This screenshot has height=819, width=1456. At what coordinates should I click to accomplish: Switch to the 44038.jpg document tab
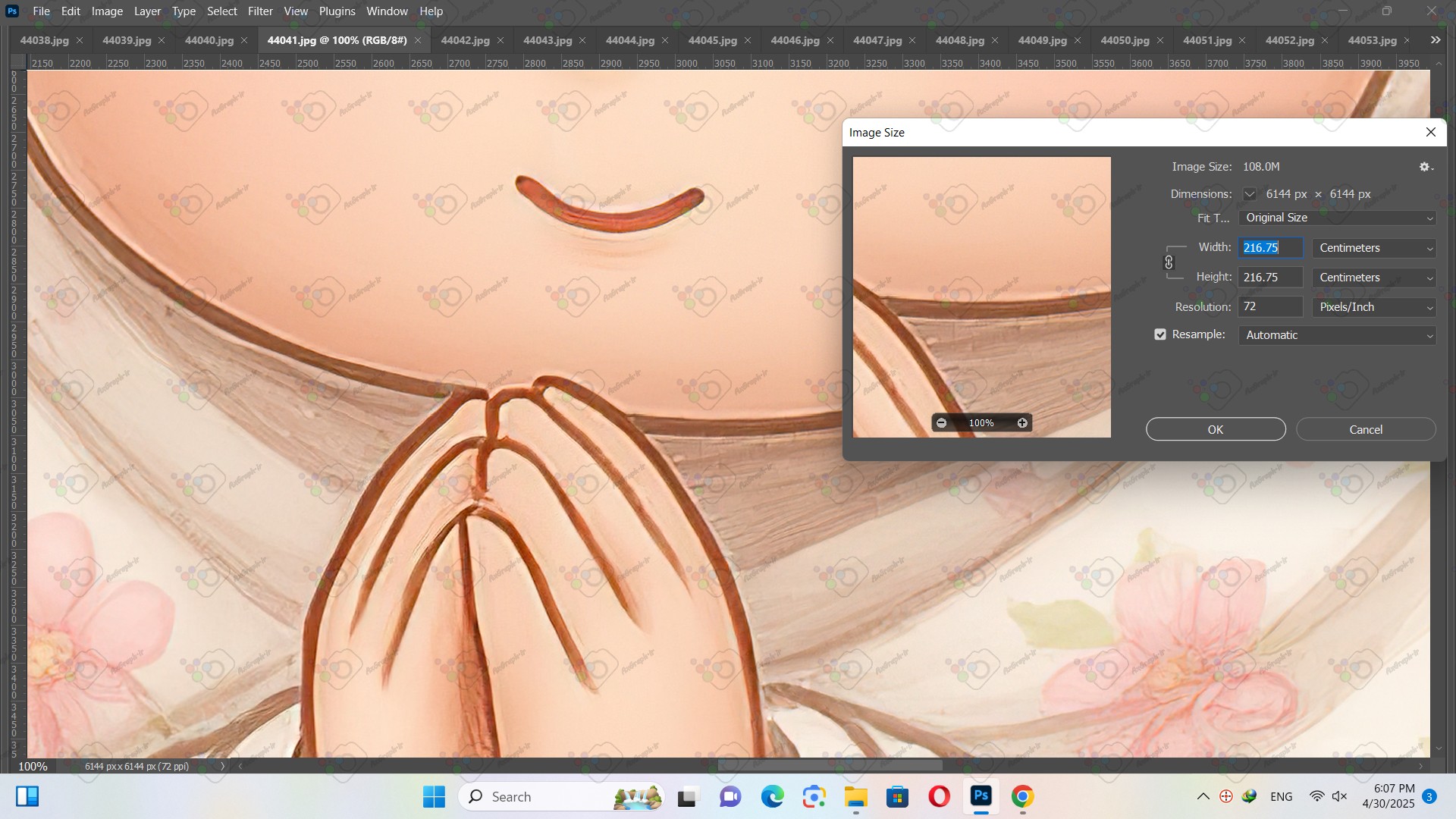44,40
